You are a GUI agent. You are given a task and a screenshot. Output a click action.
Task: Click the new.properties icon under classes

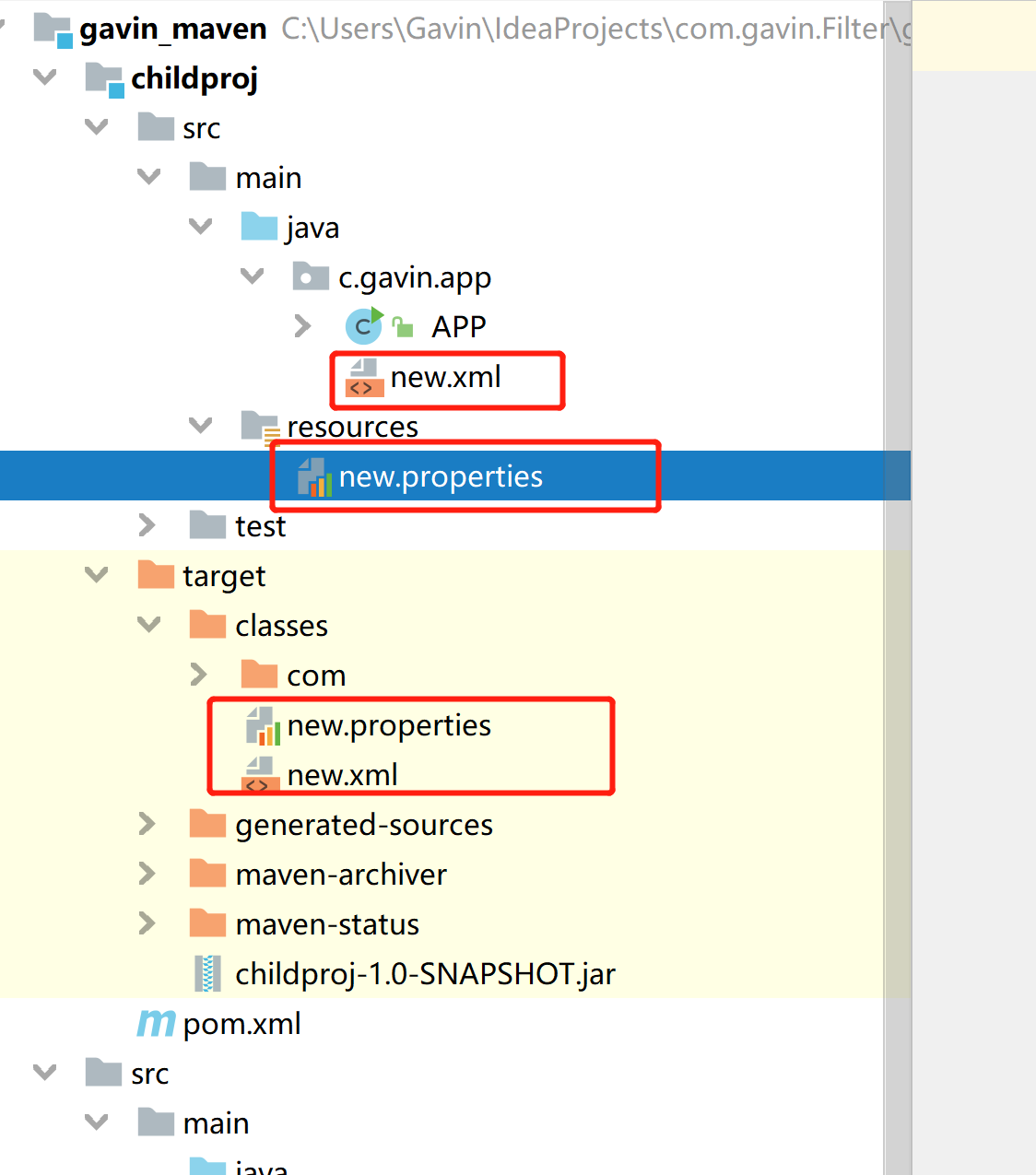tap(263, 726)
